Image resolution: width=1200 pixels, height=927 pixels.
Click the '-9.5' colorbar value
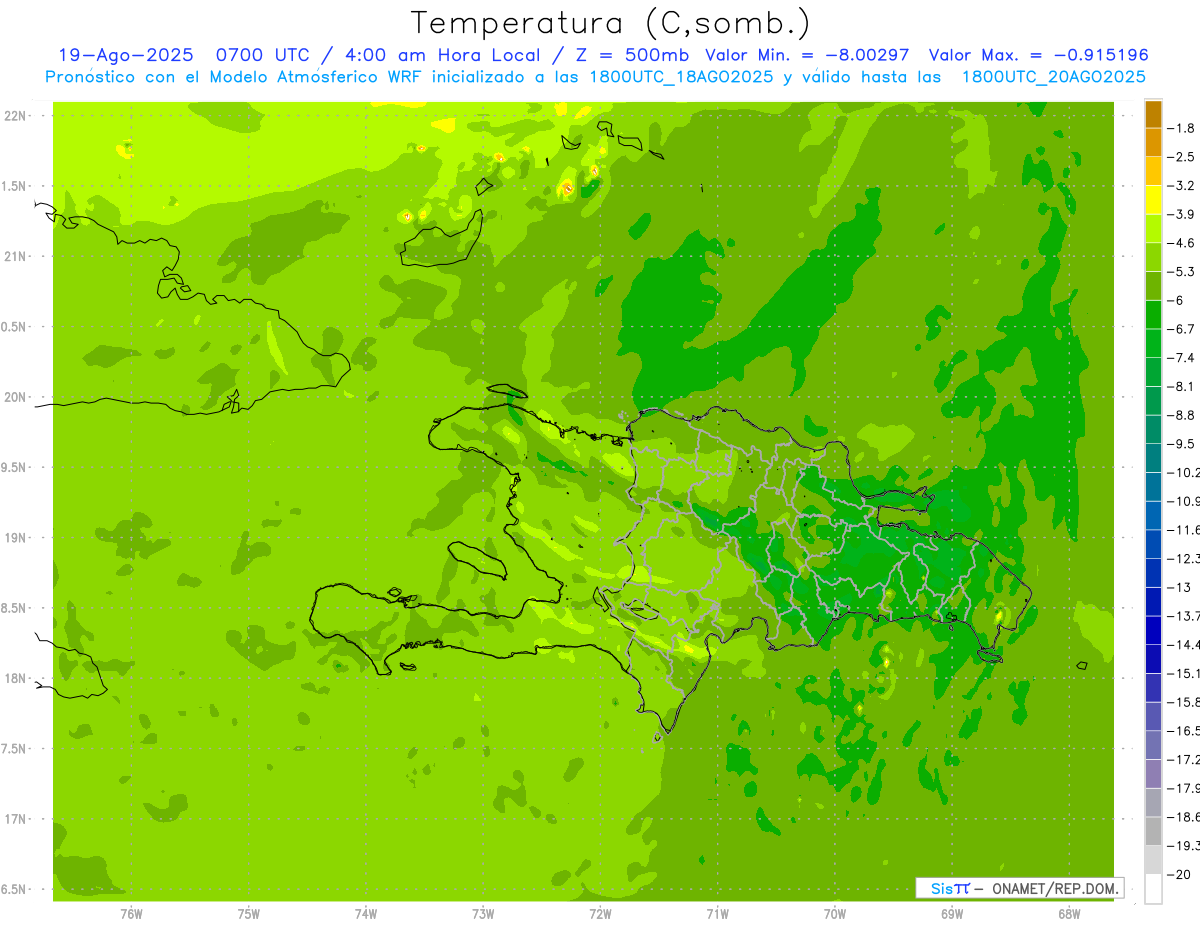(1183, 444)
